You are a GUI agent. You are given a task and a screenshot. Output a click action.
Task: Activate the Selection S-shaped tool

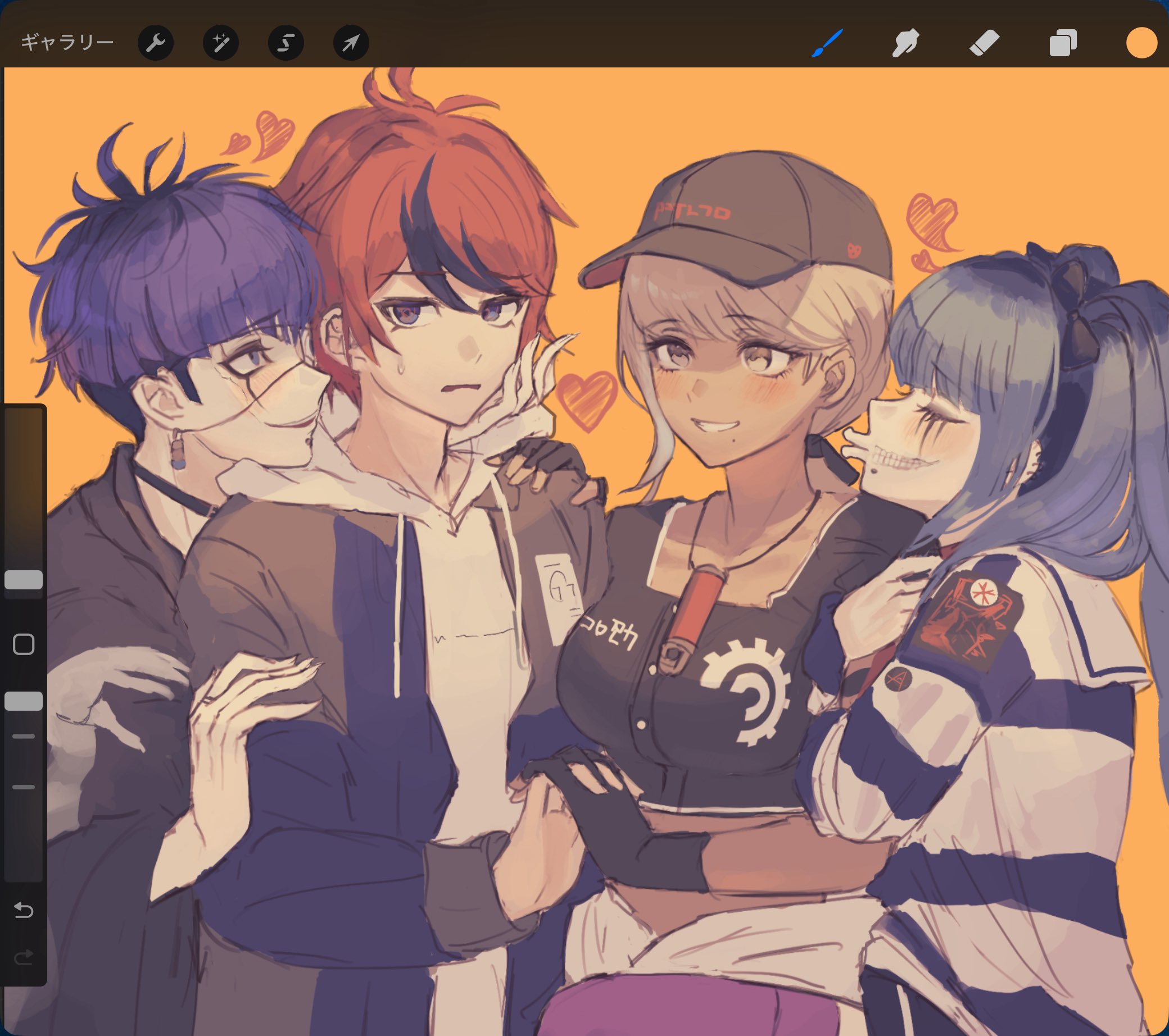pyautogui.click(x=286, y=43)
